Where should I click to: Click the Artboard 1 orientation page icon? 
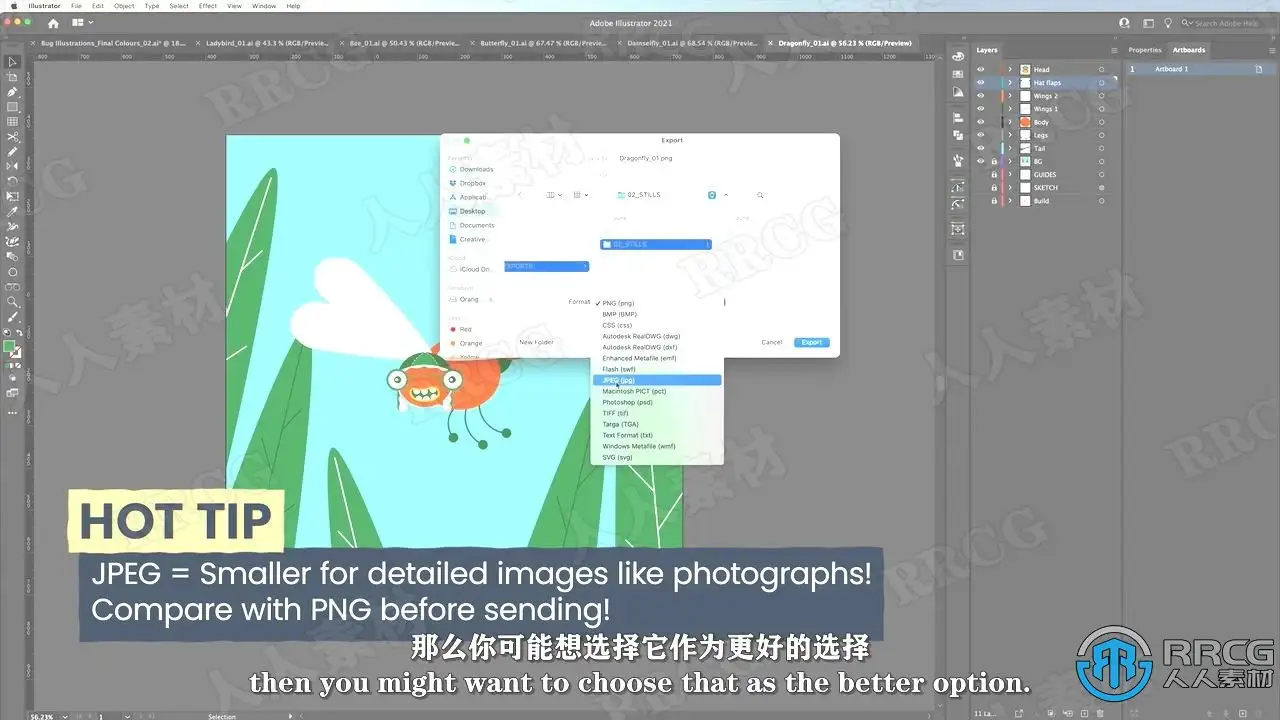1259,69
